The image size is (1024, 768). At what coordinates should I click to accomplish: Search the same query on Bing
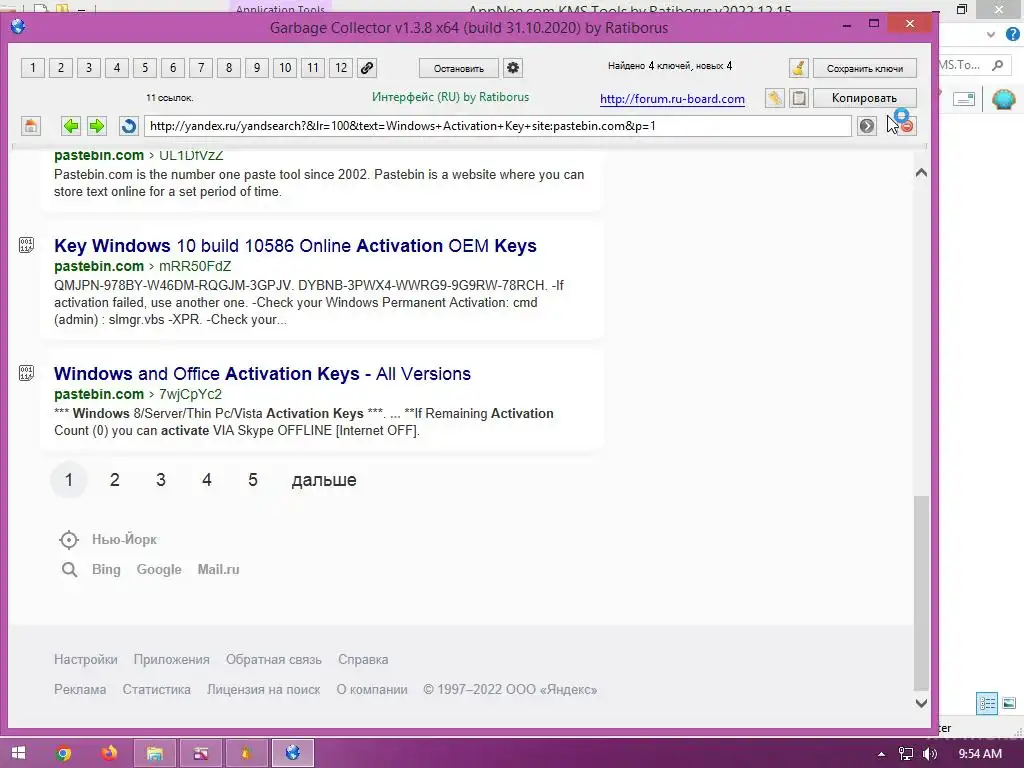pyautogui.click(x=106, y=569)
